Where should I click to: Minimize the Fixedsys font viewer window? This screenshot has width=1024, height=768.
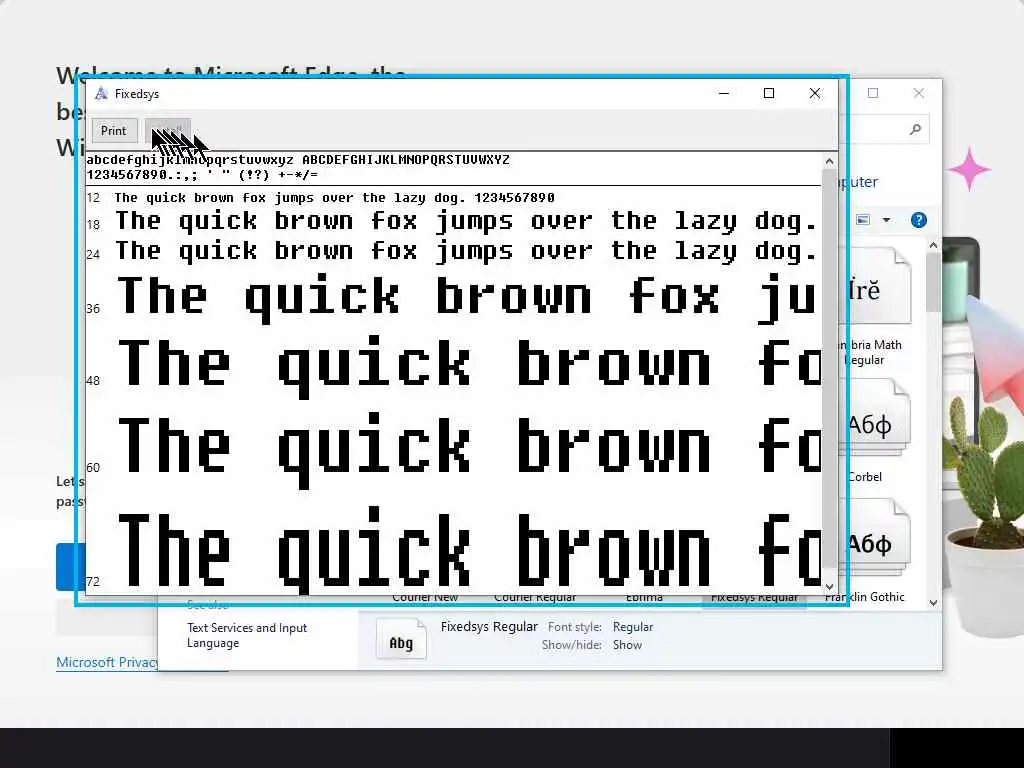(x=724, y=93)
